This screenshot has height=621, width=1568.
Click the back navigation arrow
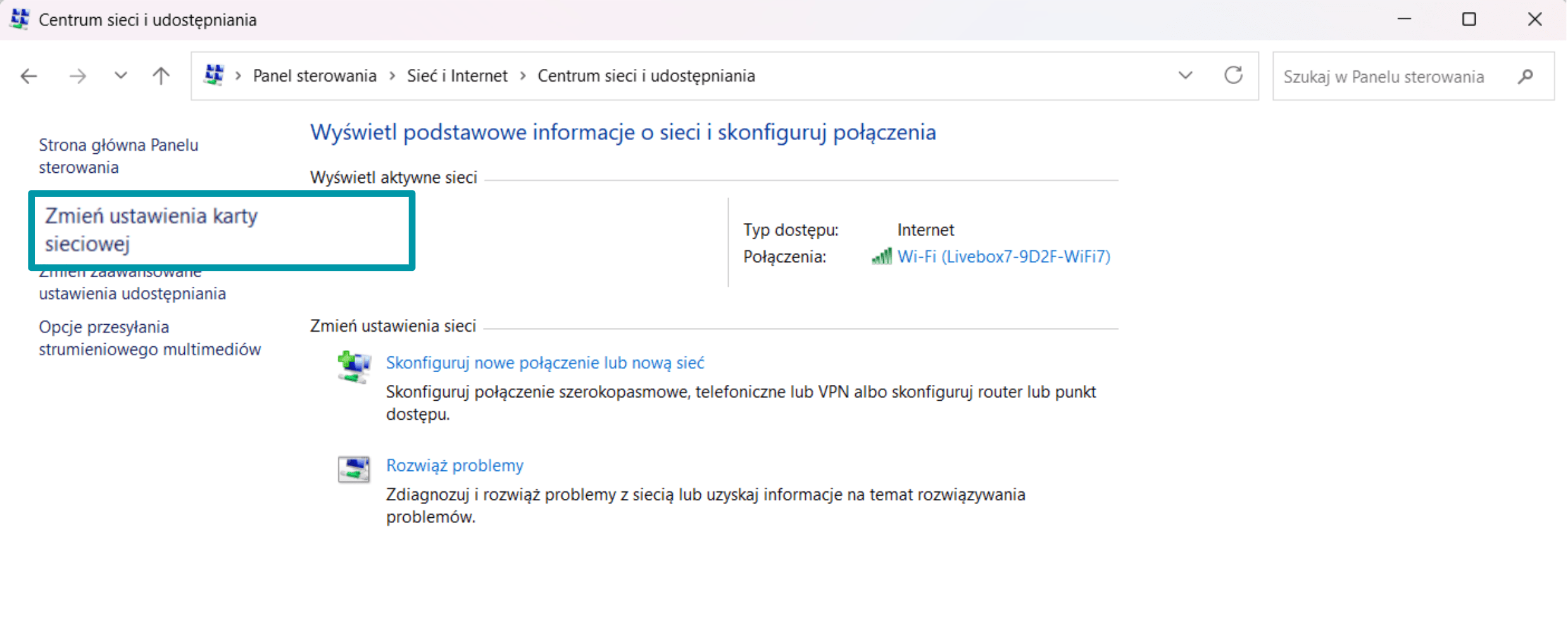pyautogui.click(x=28, y=75)
